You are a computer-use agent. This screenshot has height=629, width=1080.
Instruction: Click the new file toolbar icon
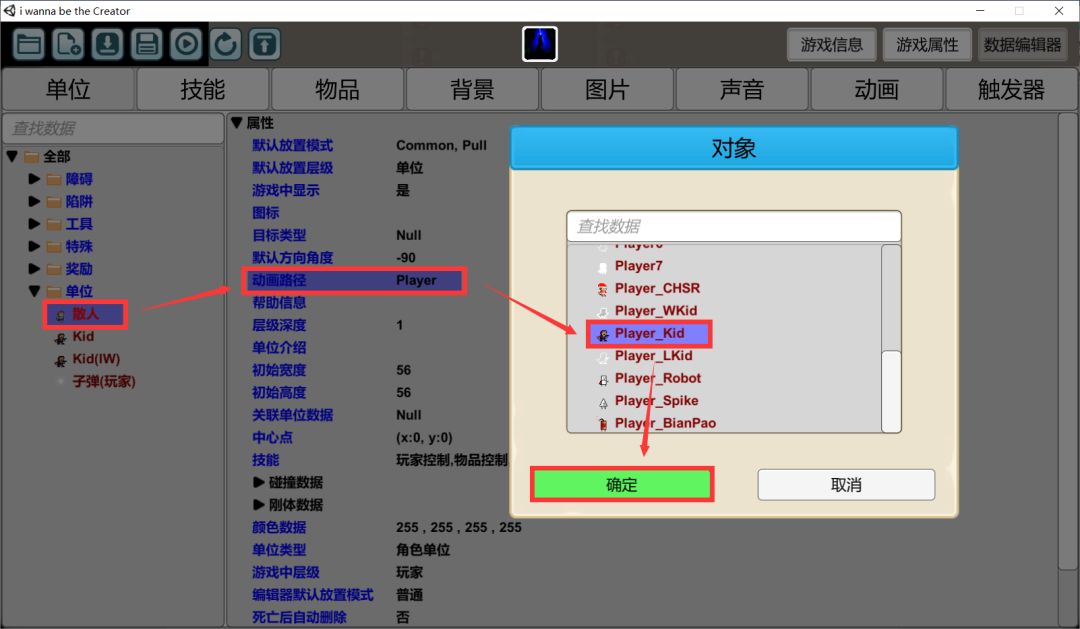pyautogui.click(x=68, y=44)
